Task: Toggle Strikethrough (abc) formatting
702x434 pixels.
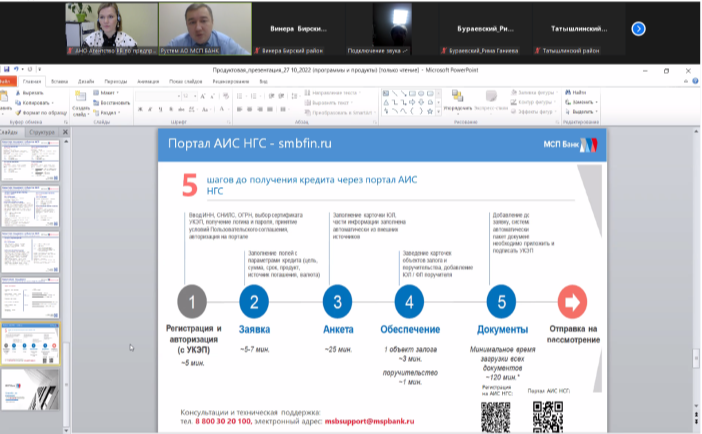Action: [x=181, y=109]
